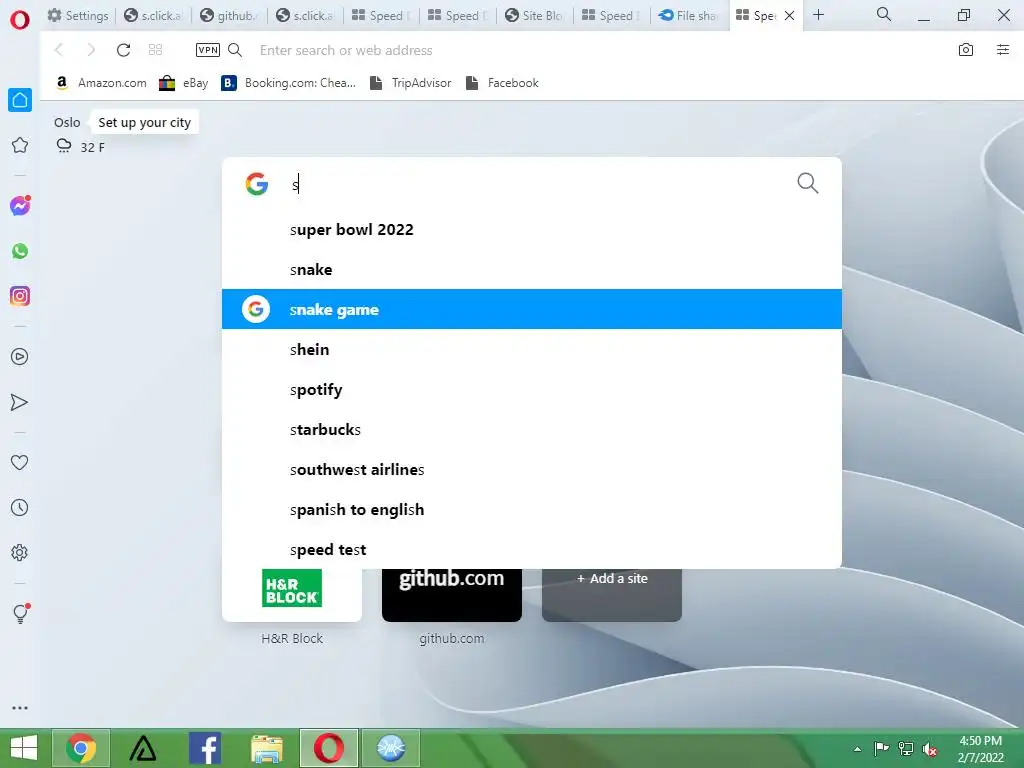Open sidebar setup three-dots menu
1024x768 pixels.
coord(20,708)
